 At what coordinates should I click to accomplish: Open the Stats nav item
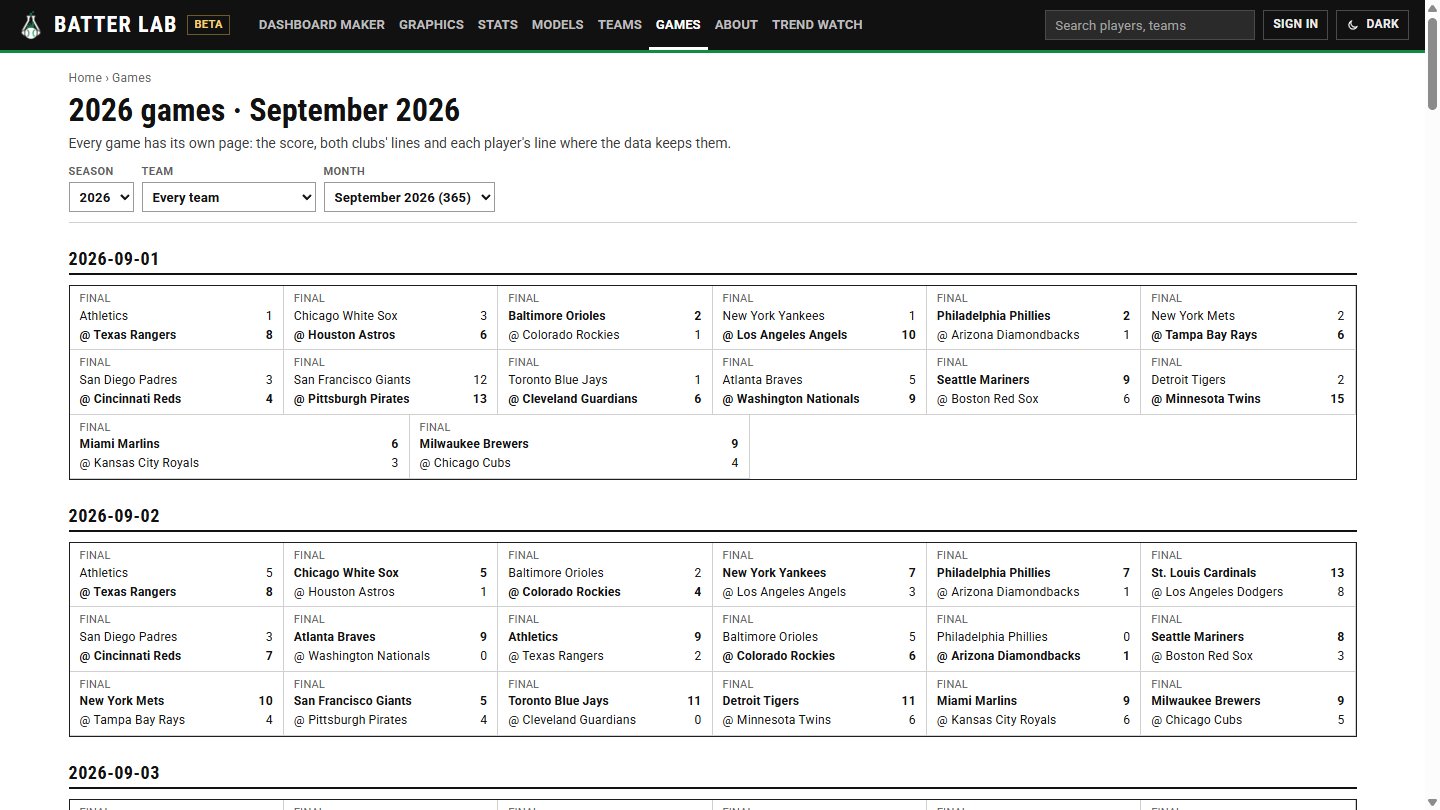tap(498, 25)
